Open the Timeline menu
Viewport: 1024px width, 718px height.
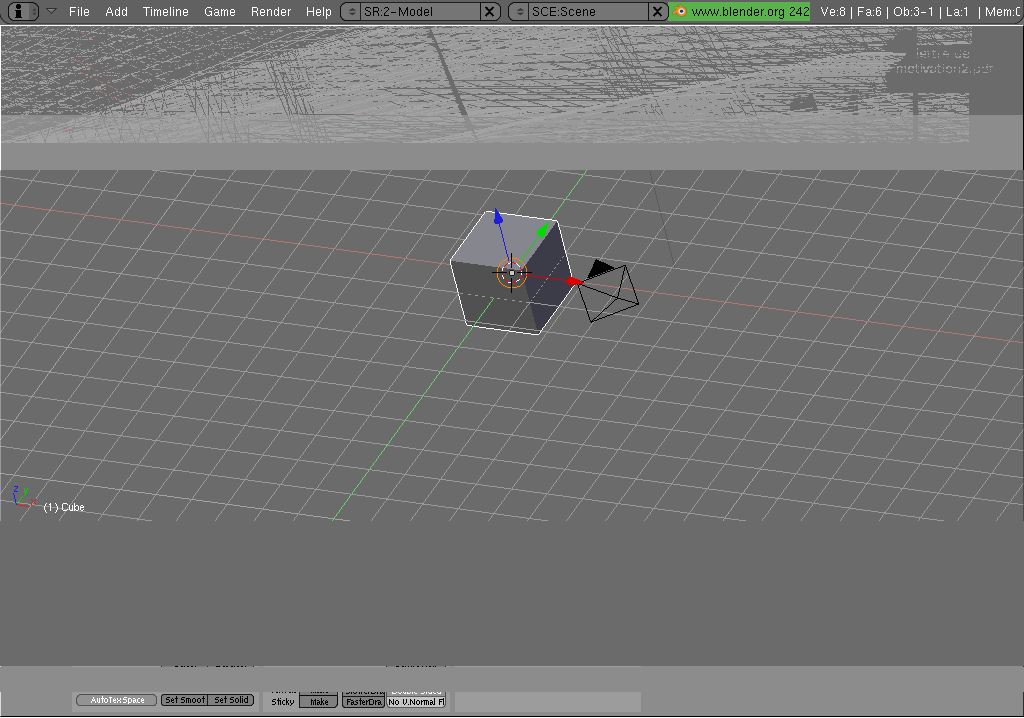pyautogui.click(x=165, y=12)
